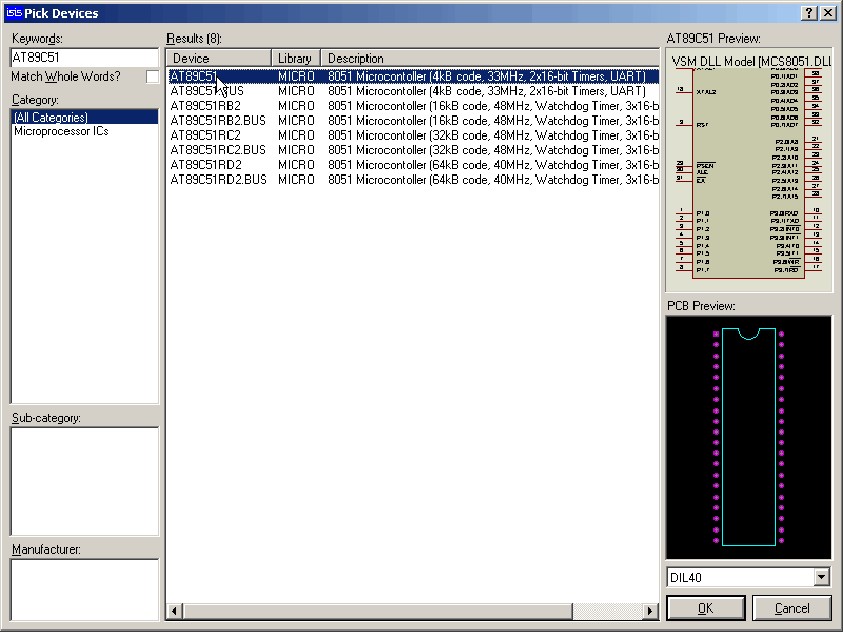Sort results by the Library column header
Viewport: 843px width, 632px height.
296,58
